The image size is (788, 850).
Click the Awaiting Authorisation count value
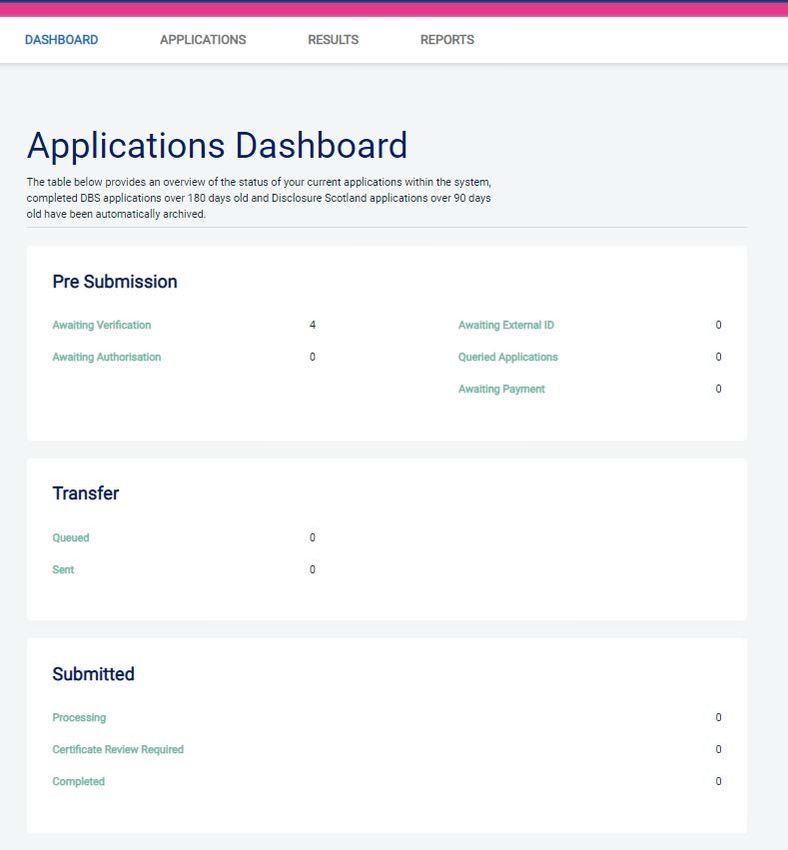pos(313,357)
